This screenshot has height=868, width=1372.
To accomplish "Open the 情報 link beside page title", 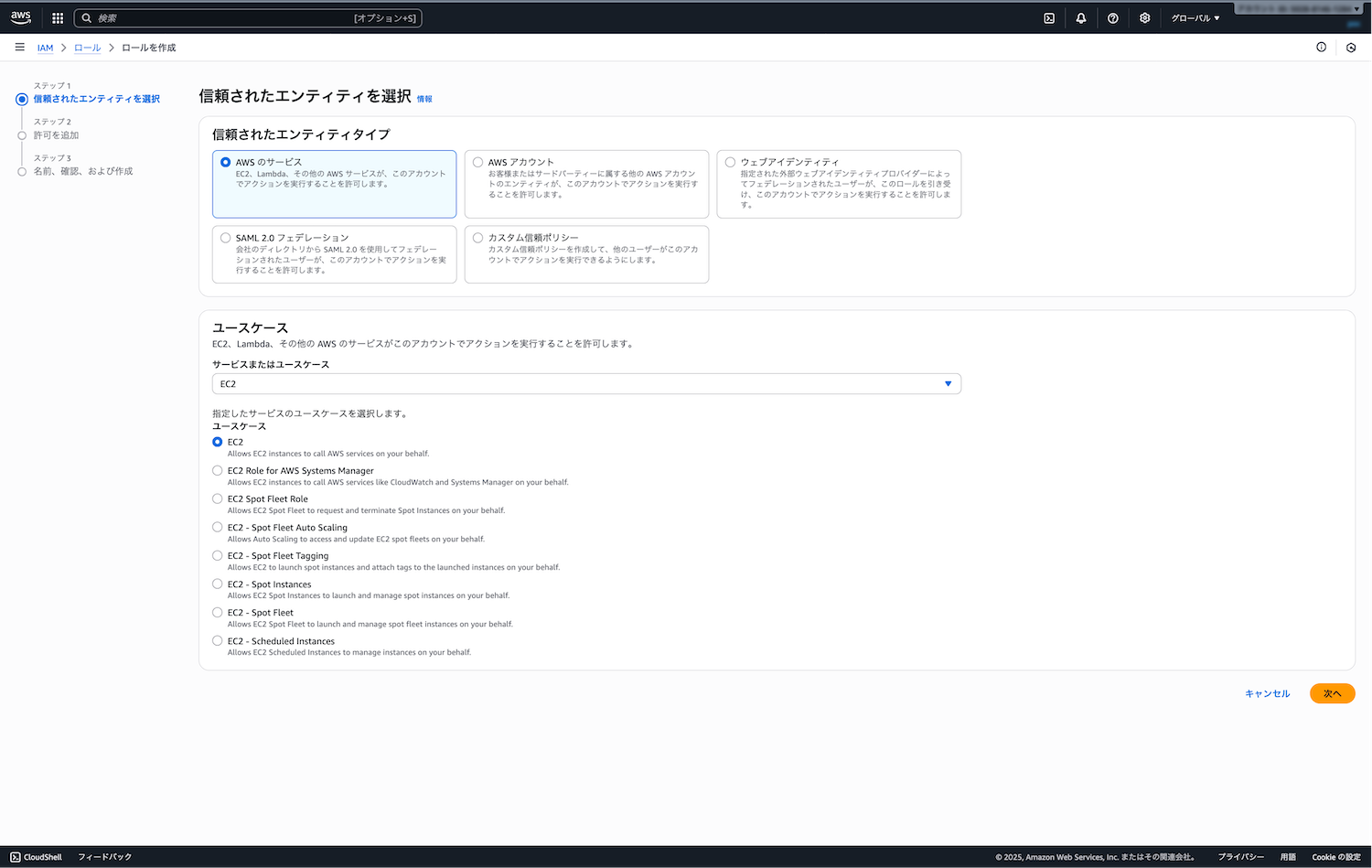I will click(424, 99).
